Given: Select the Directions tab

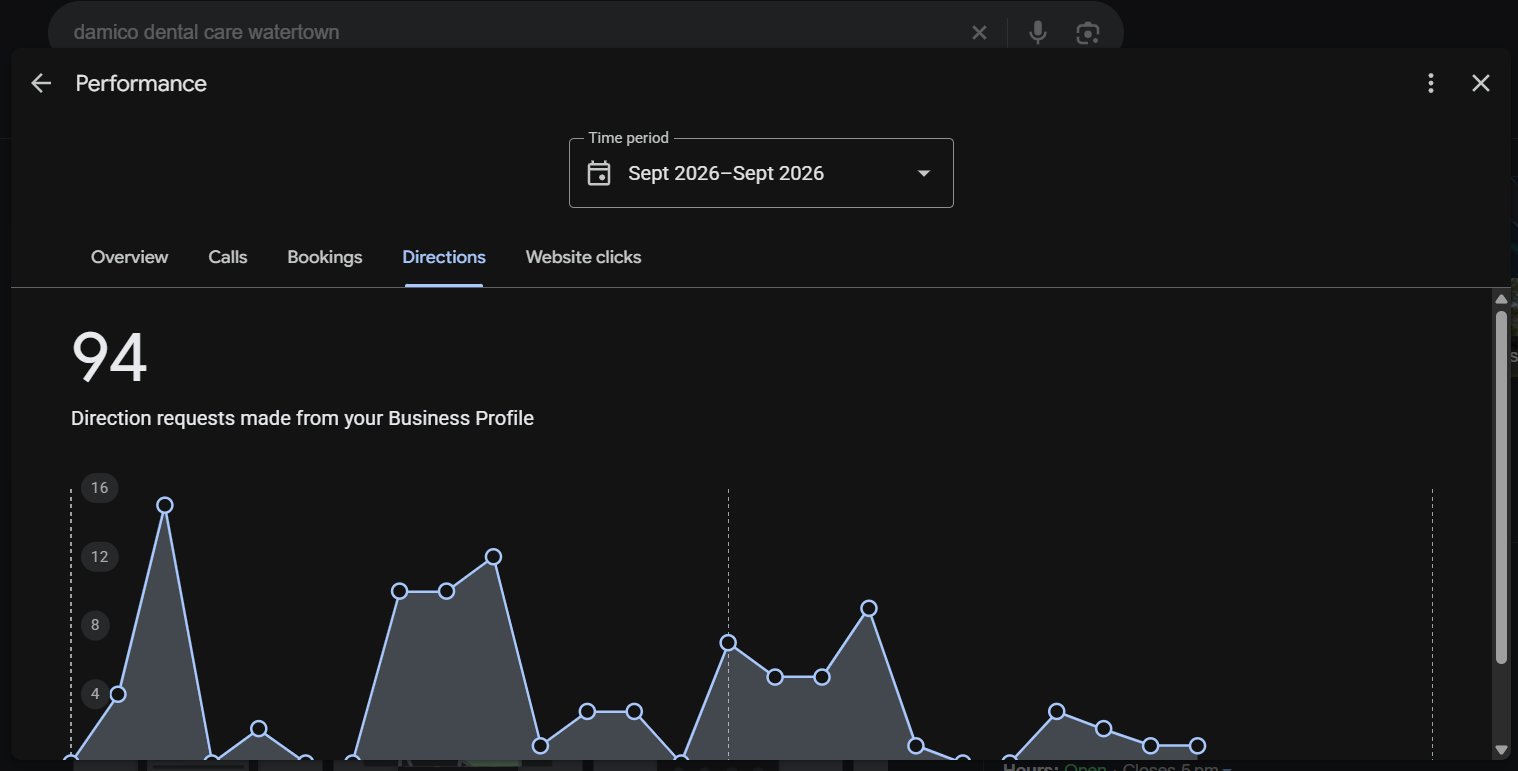Looking at the screenshot, I should 444,257.
